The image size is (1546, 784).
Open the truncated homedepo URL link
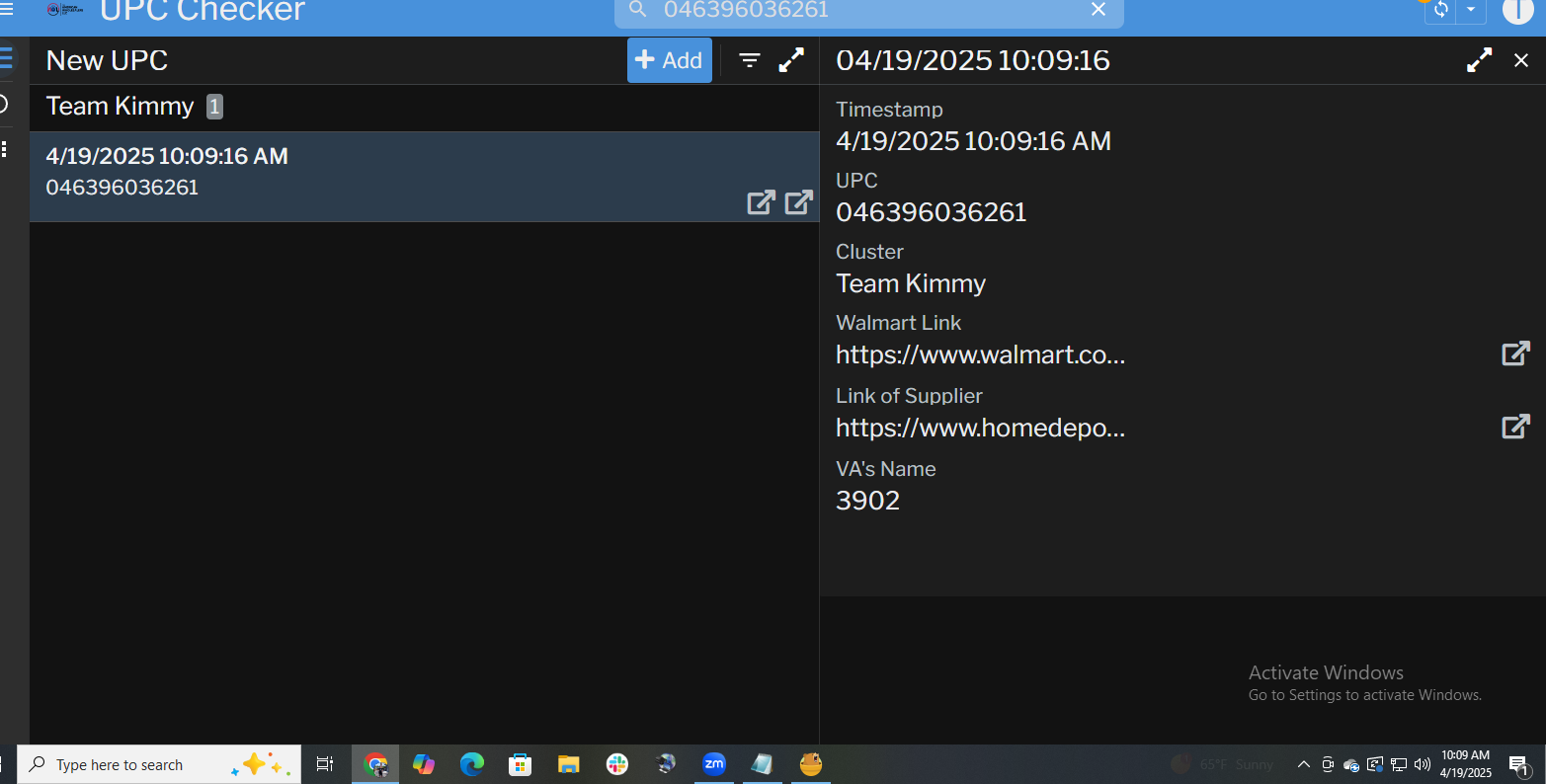(980, 428)
